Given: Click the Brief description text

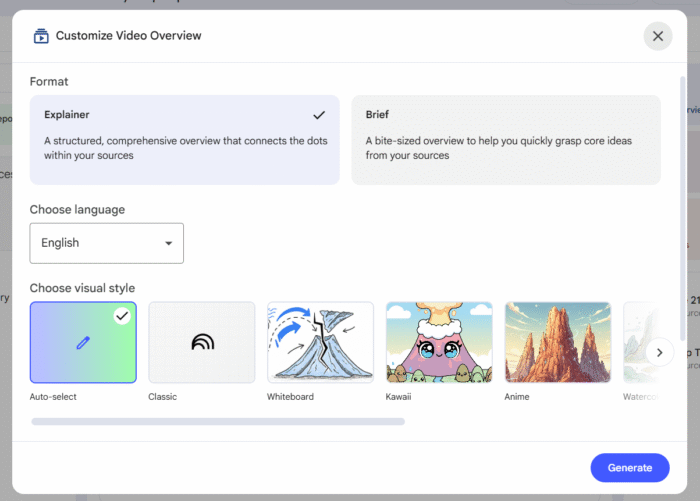Looking at the screenshot, I should coord(499,148).
